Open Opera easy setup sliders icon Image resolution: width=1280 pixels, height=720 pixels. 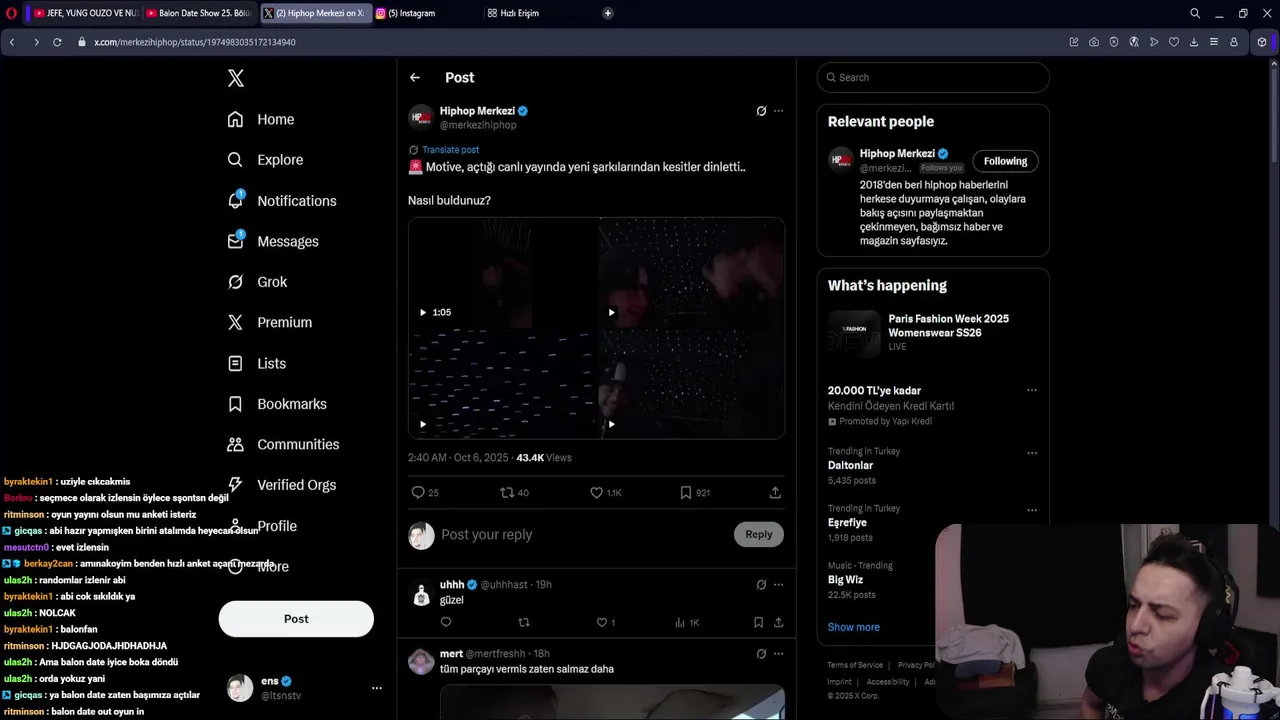(1214, 42)
